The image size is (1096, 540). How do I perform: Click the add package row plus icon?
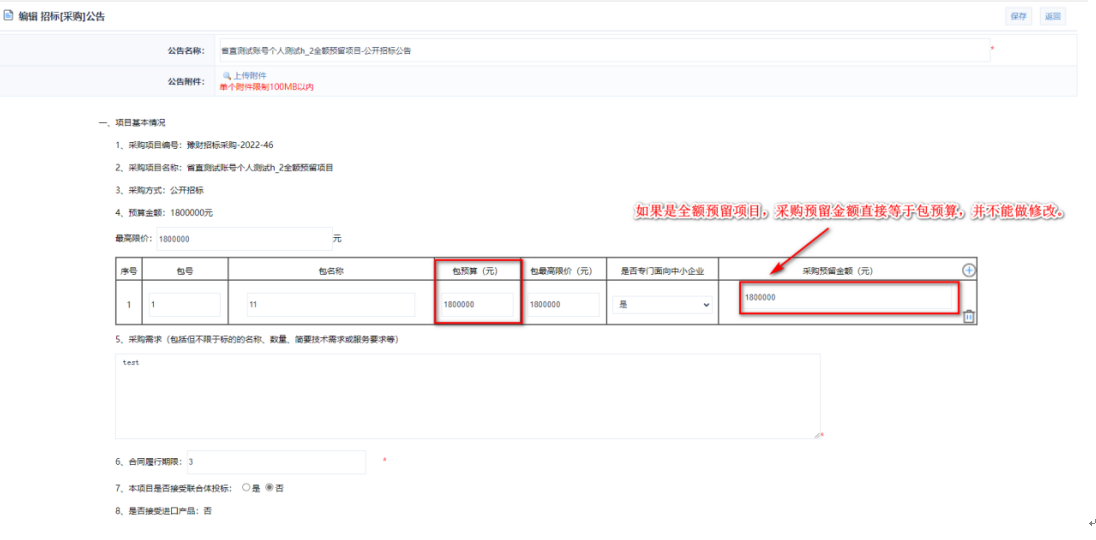pyautogui.click(x=968, y=270)
